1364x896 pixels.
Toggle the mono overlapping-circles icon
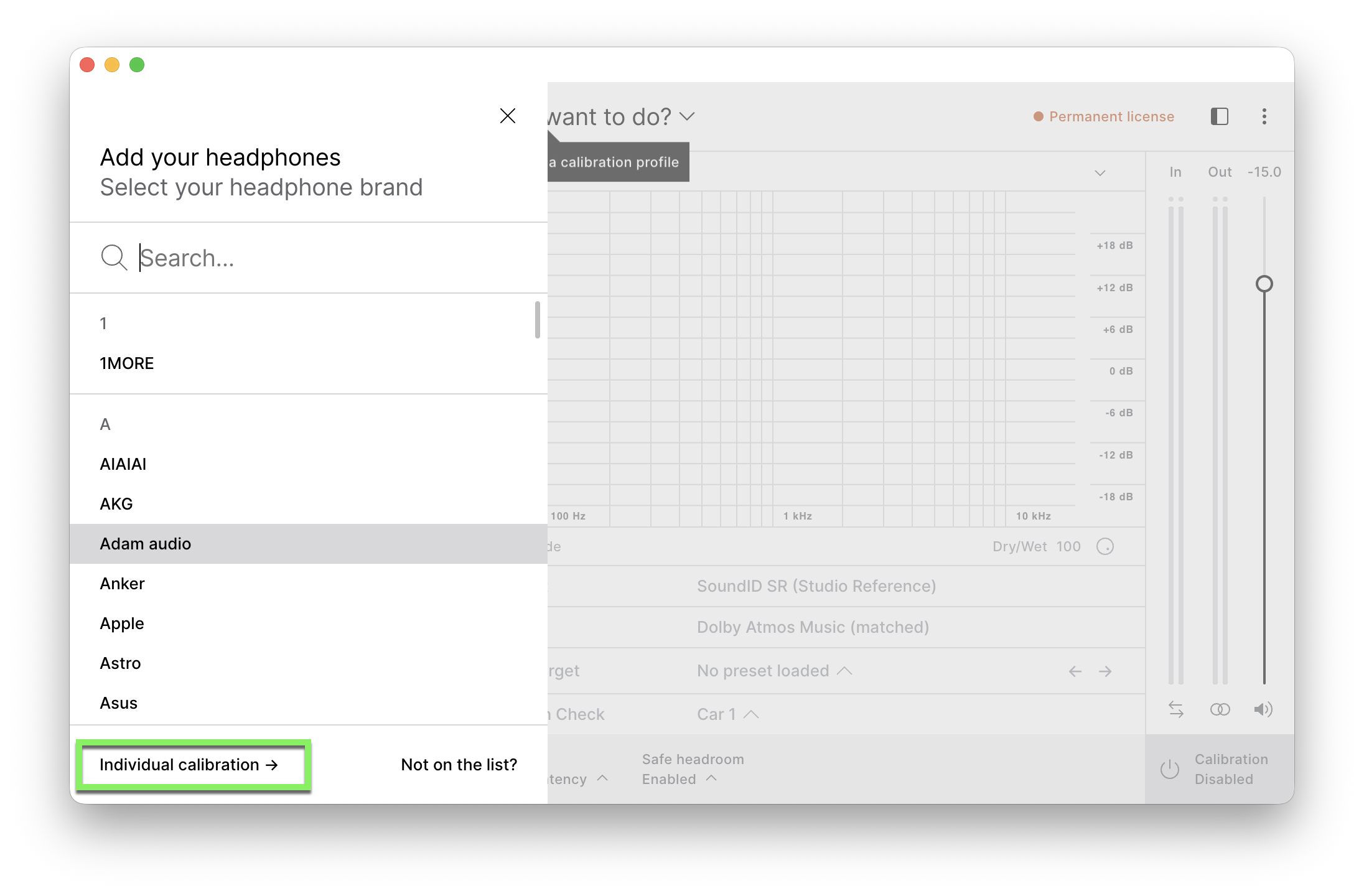[1220, 709]
